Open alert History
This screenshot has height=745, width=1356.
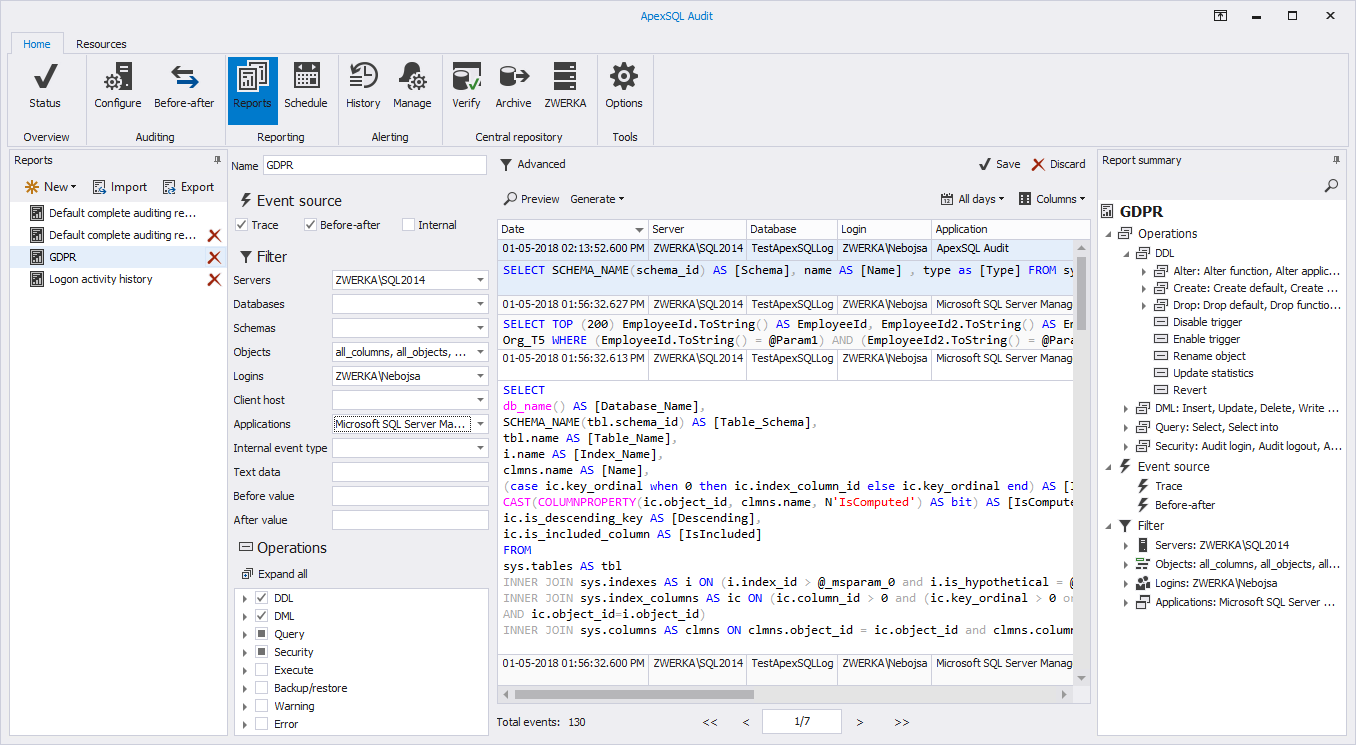point(363,85)
